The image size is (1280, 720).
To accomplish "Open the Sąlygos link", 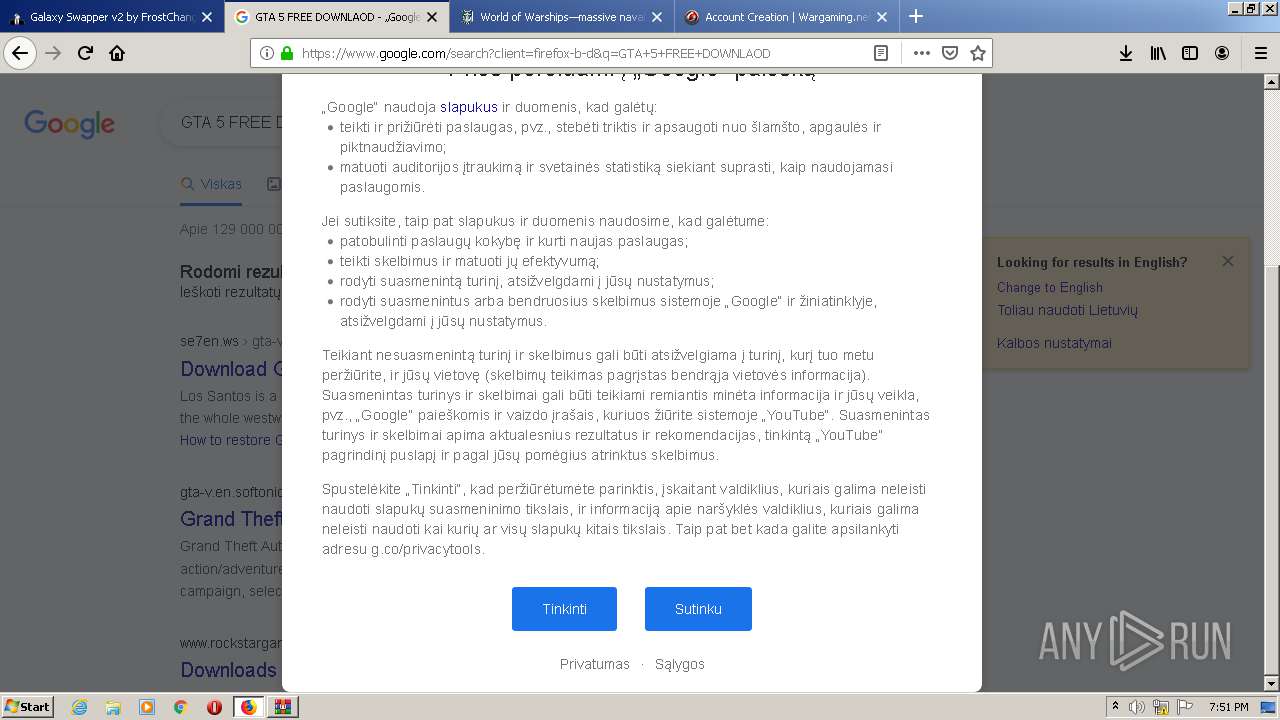I will point(680,664).
